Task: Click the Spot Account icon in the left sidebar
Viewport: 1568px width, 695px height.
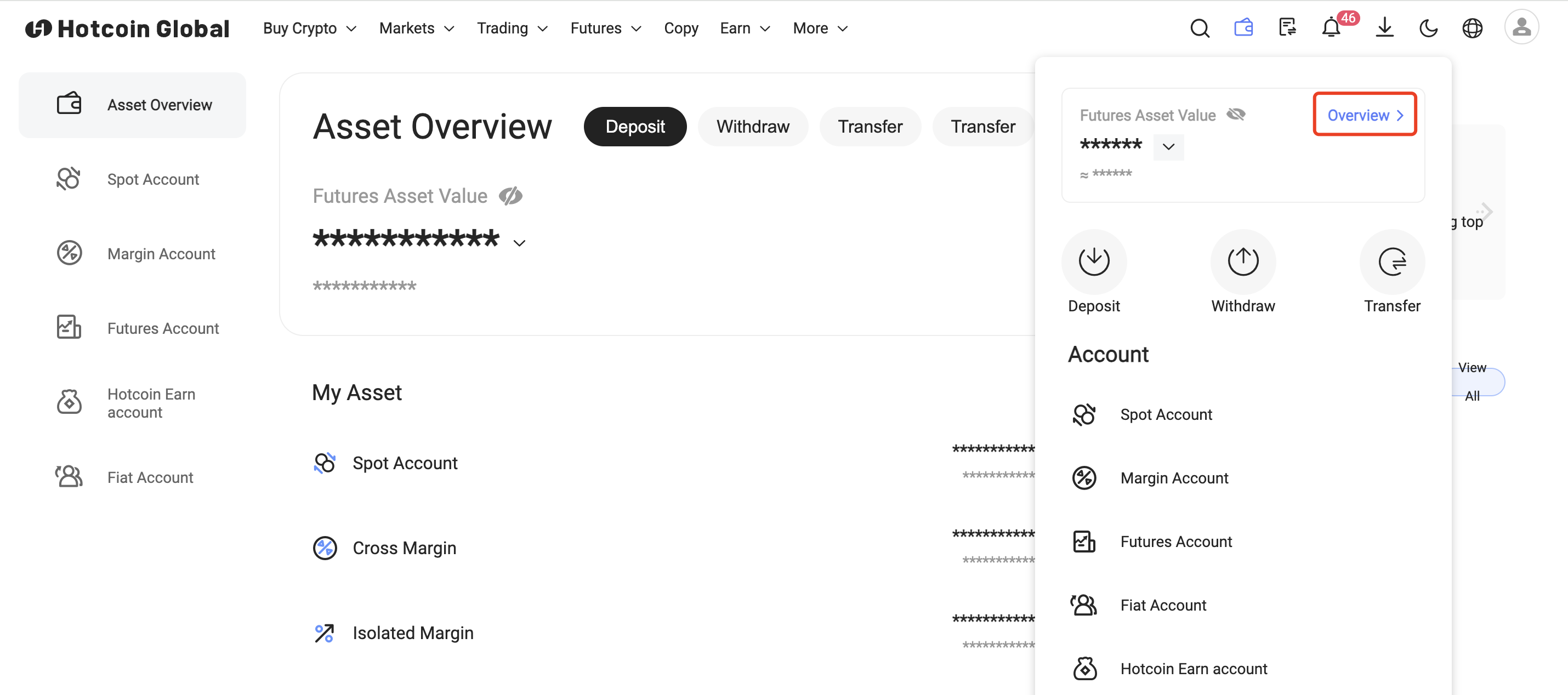Action: click(69, 179)
